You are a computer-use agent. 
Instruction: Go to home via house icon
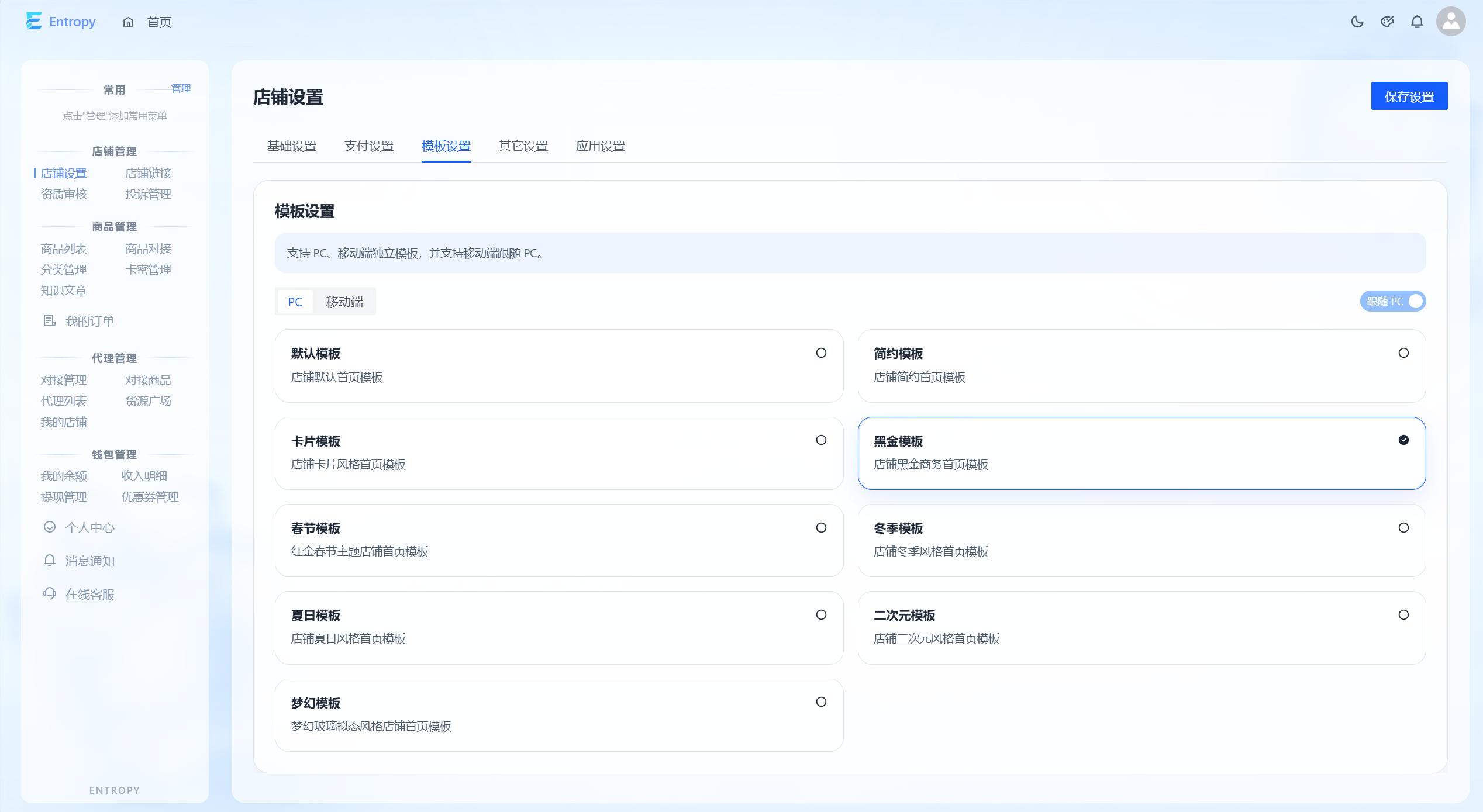128,22
